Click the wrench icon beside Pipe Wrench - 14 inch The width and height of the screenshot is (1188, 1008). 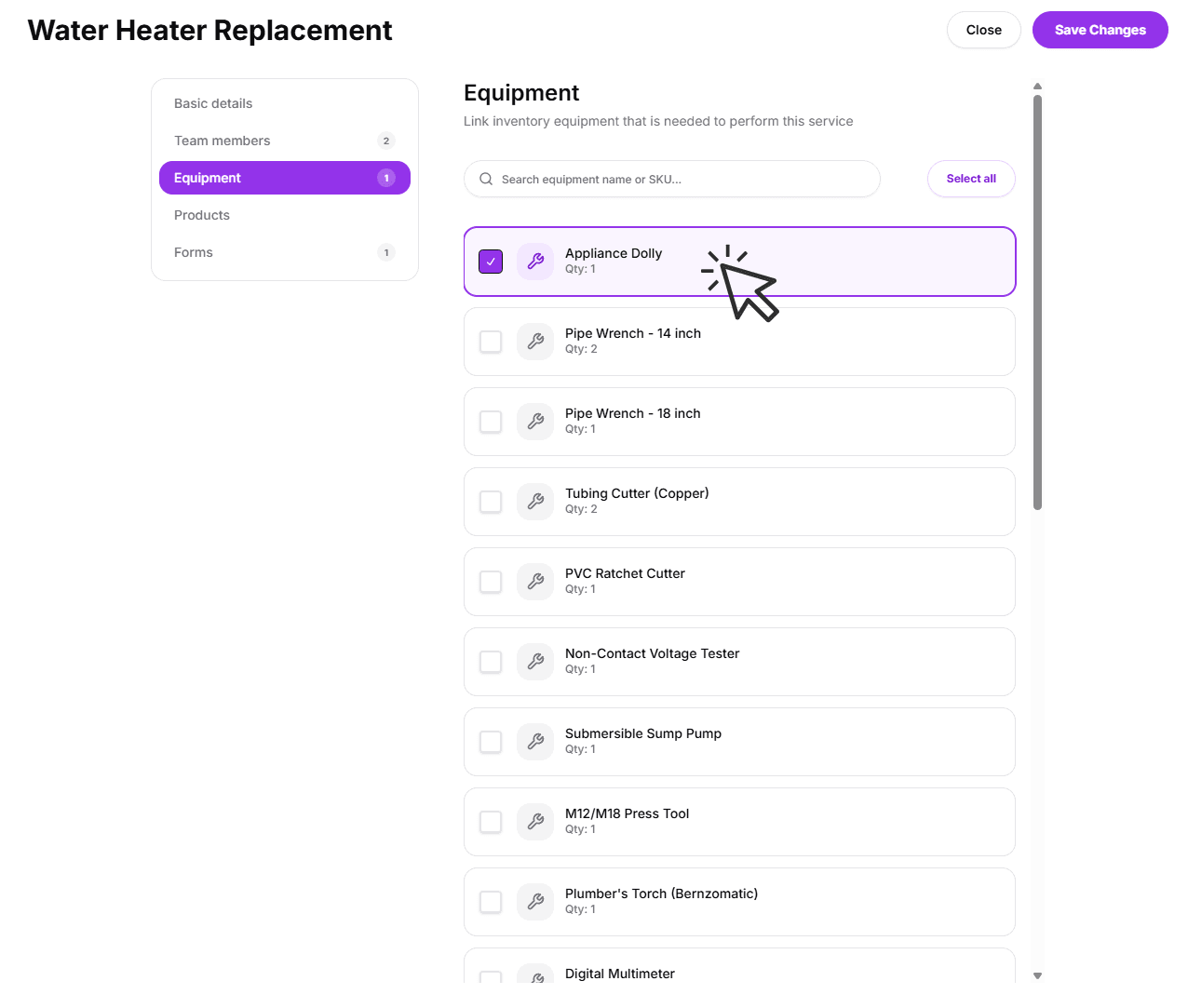tap(535, 342)
